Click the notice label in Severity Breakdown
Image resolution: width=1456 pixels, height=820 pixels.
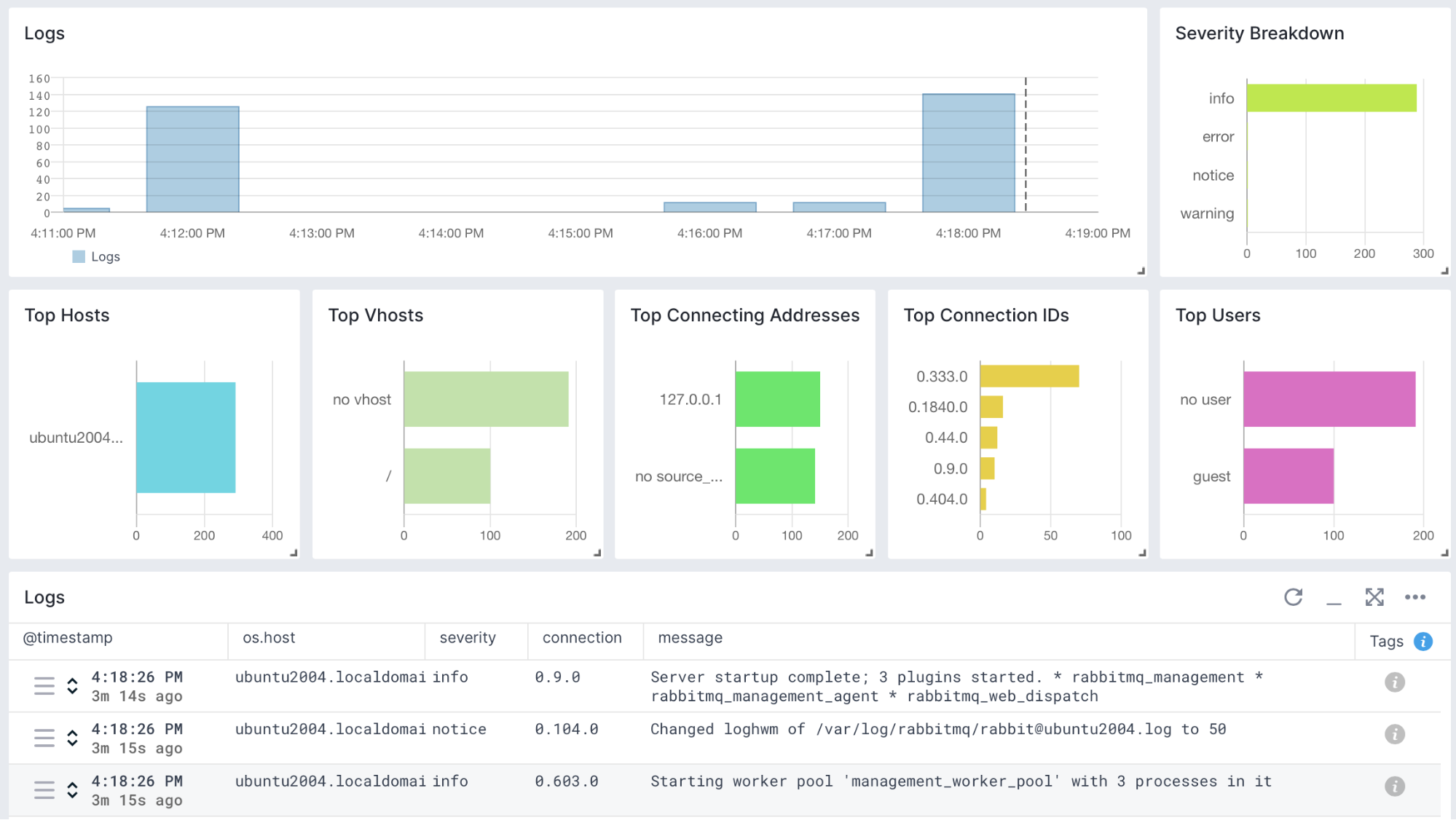pyautogui.click(x=1213, y=176)
